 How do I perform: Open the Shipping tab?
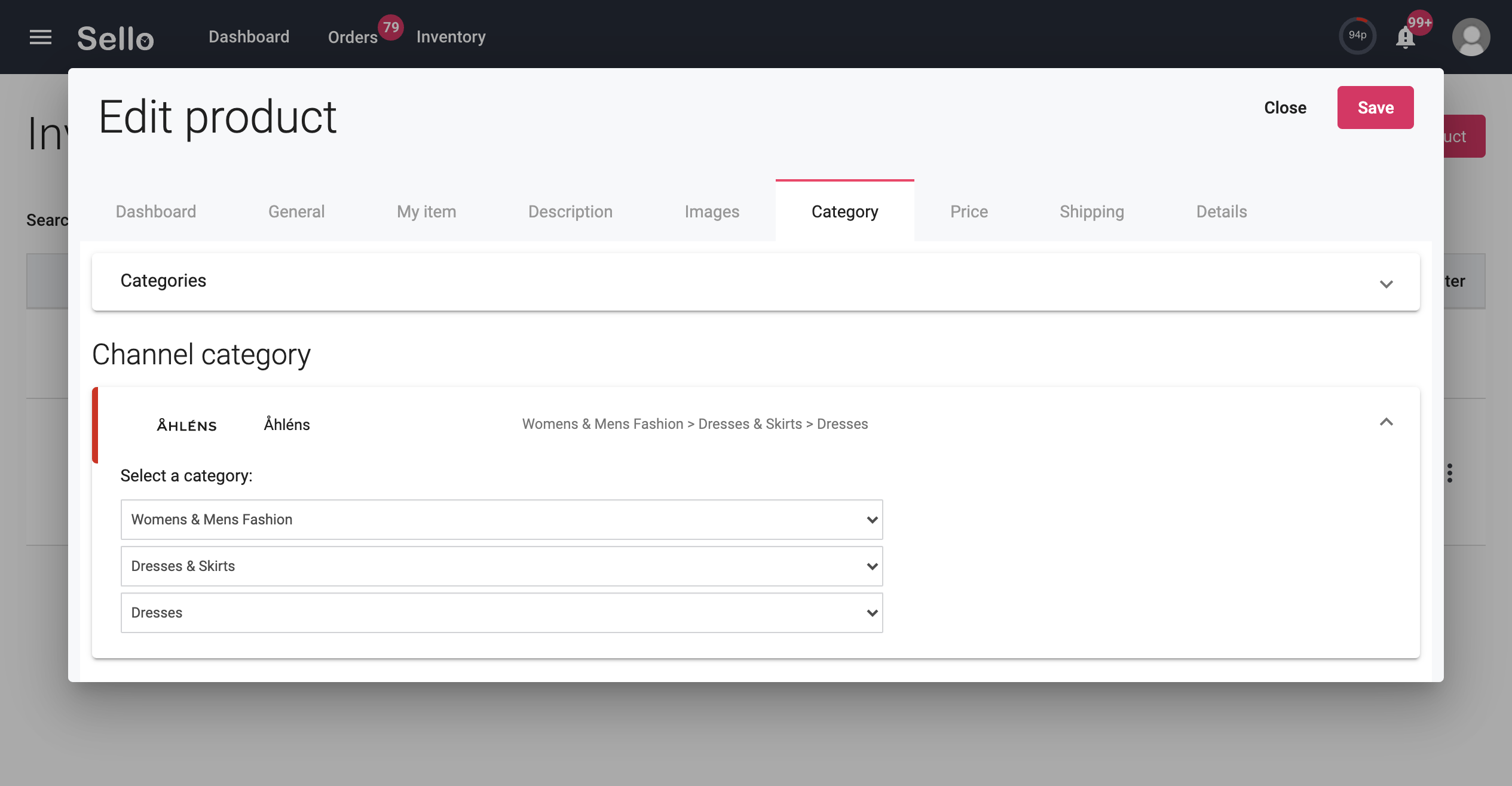pyautogui.click(x=1092, y=211)
